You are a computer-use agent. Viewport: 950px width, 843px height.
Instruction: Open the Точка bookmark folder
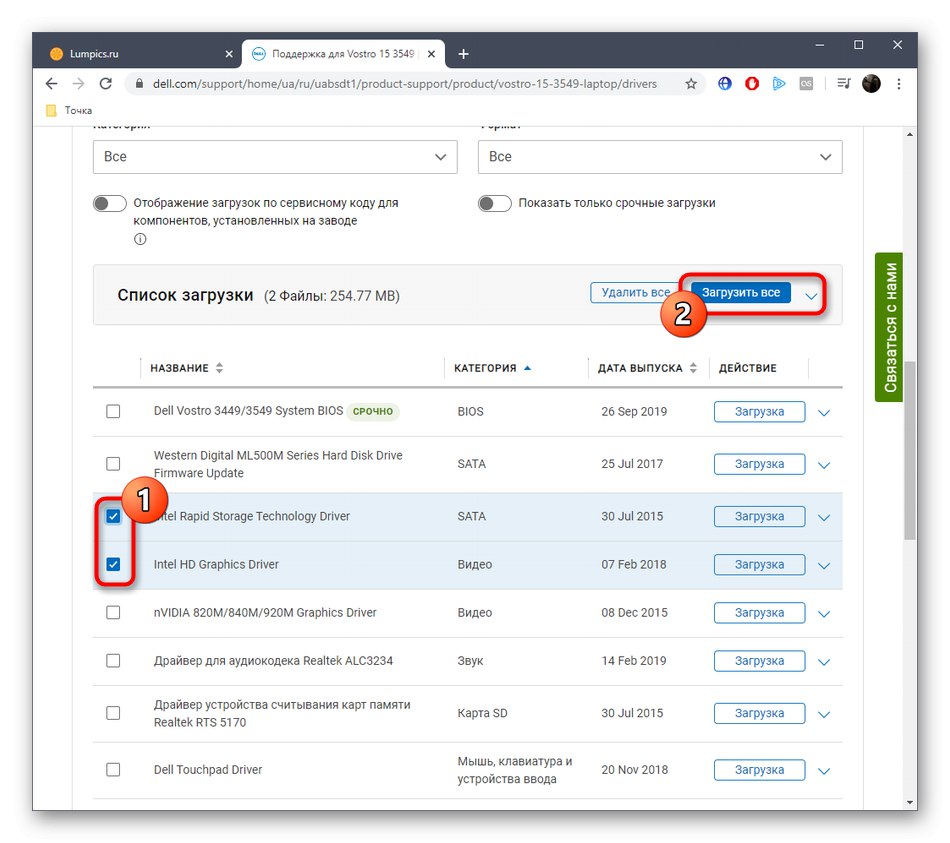[x=69, y=110]
